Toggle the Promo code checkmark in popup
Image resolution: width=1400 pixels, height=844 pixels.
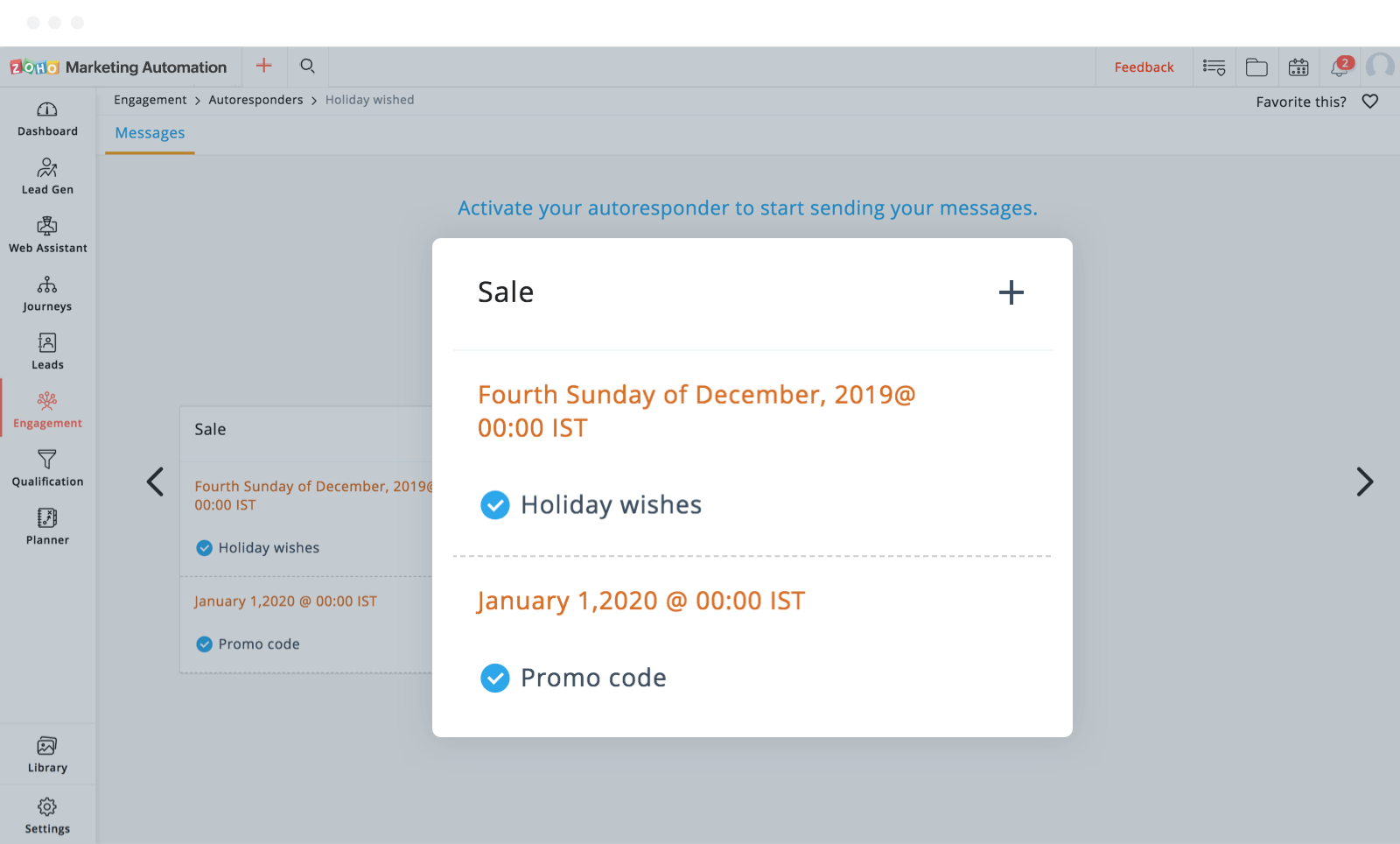(495, 678)
